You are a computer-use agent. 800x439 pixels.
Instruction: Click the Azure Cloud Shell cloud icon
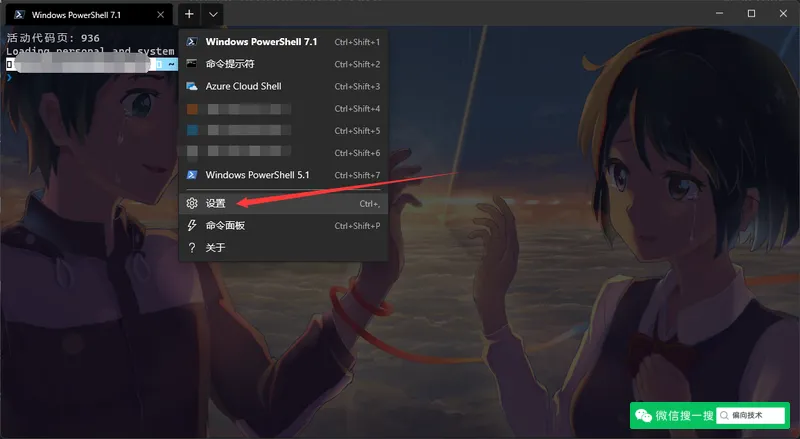click(x=192, y=86)
